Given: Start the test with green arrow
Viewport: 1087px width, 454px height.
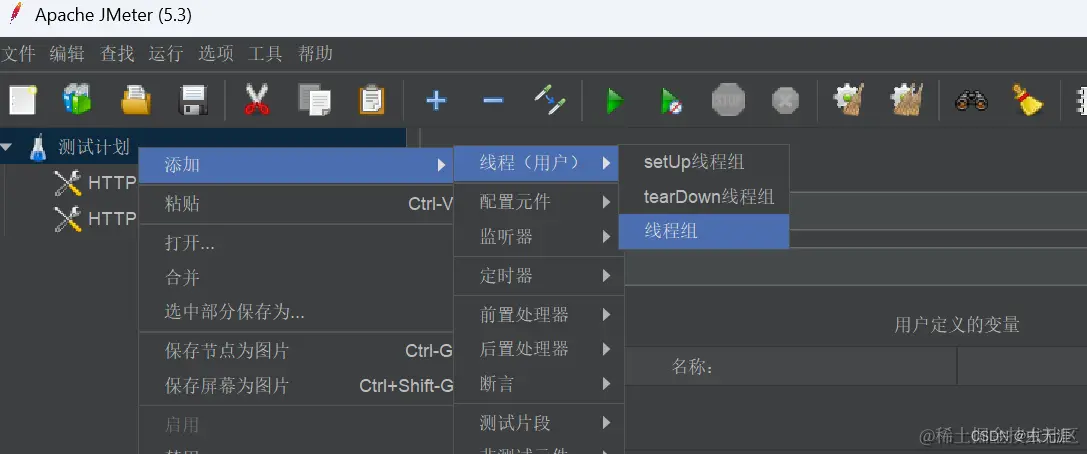Looking at the screenshot, I should tap(614, 101).
